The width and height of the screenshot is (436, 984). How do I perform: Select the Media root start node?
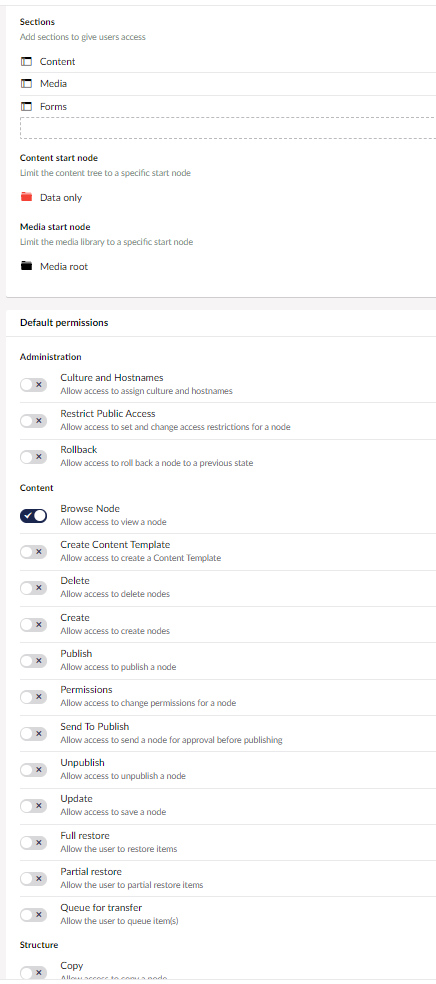64,267
